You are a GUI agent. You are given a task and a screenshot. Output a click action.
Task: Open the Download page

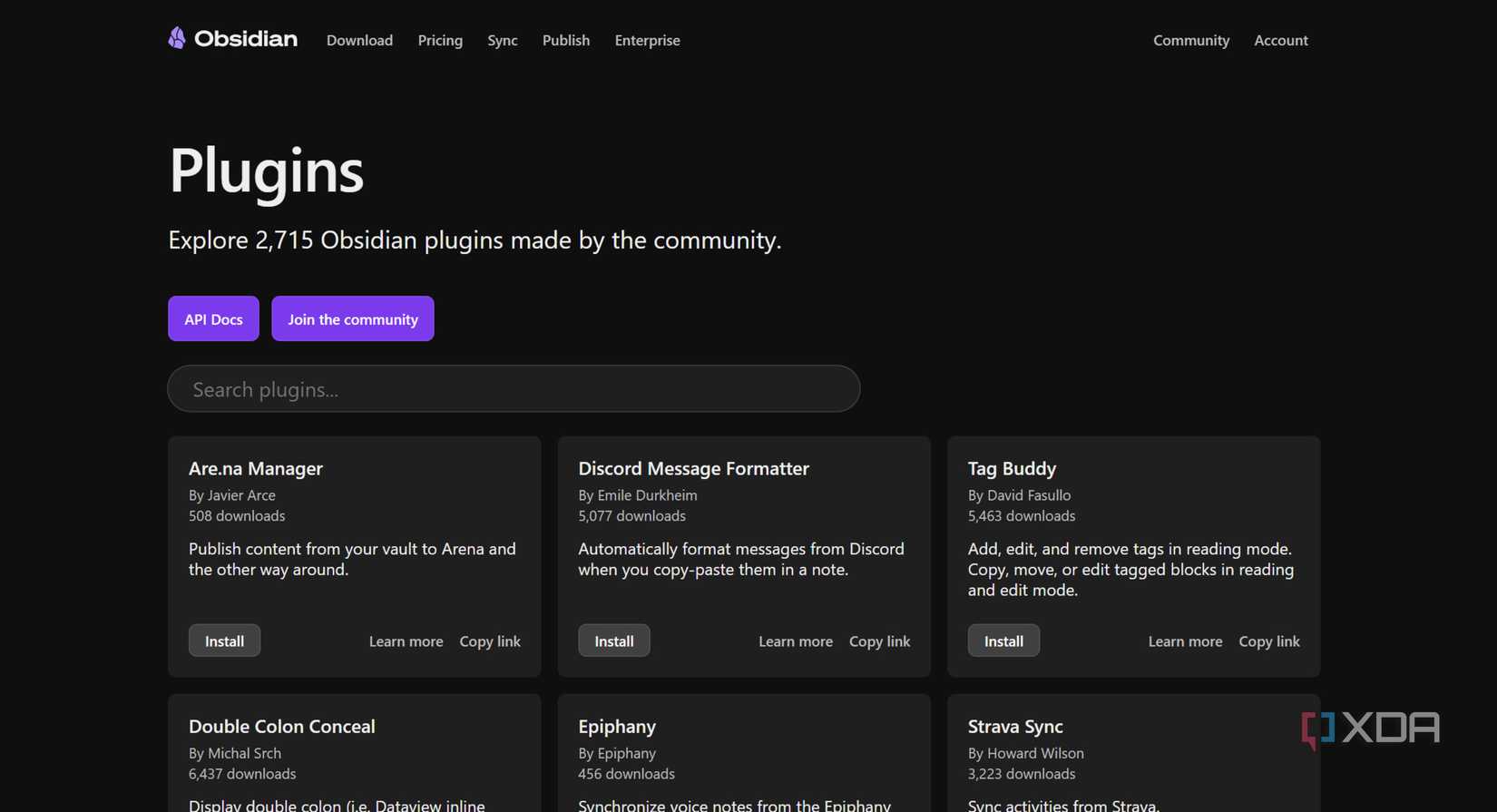(x=359, y=40)
